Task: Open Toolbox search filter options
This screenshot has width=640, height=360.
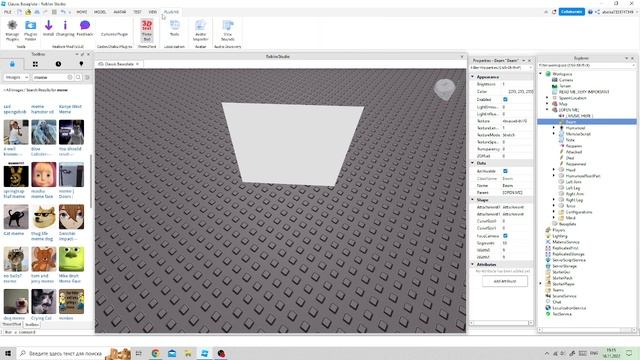Action: click(x=87, y=77)
